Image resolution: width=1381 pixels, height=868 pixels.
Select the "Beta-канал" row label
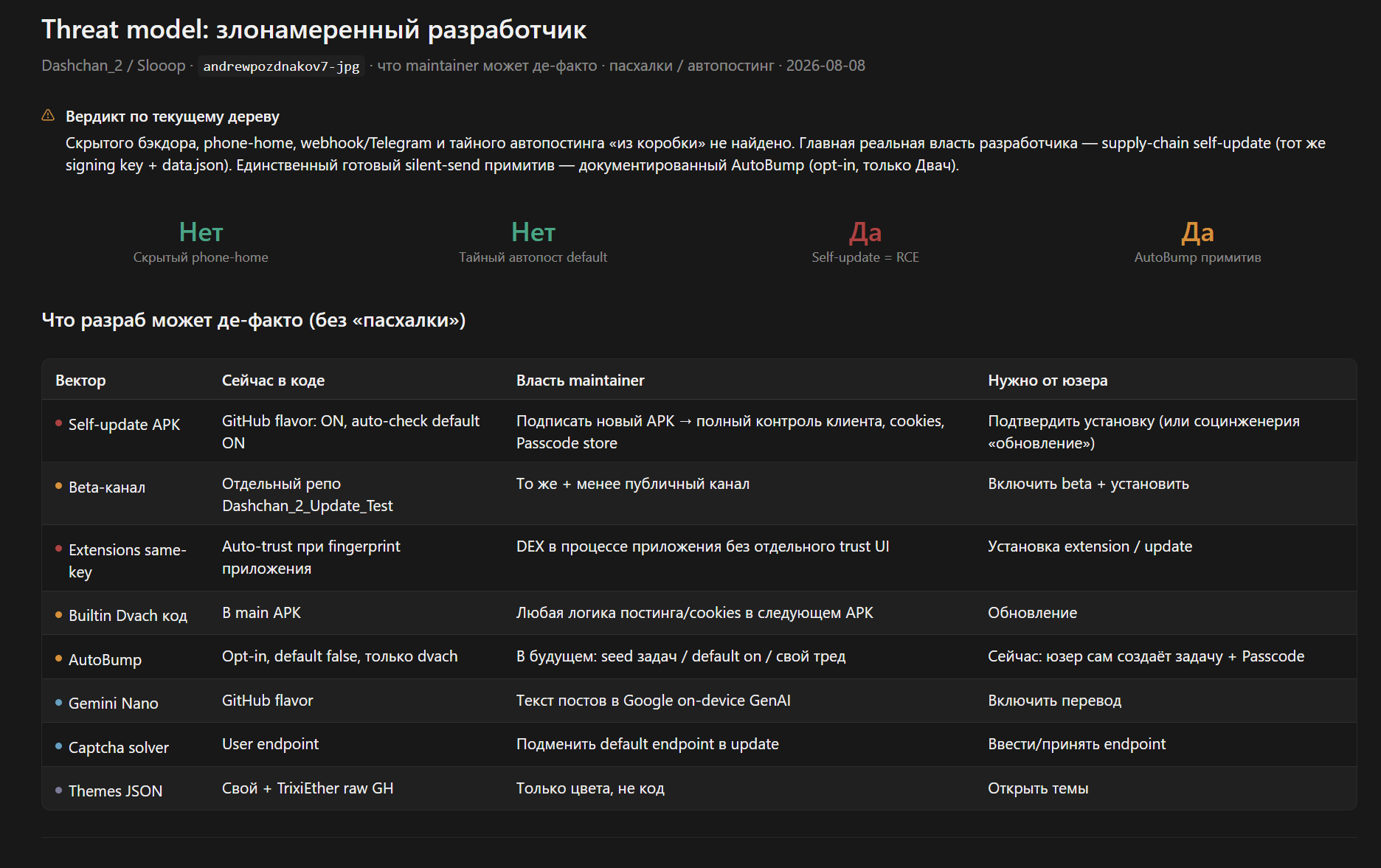click(x=107, y=487)
